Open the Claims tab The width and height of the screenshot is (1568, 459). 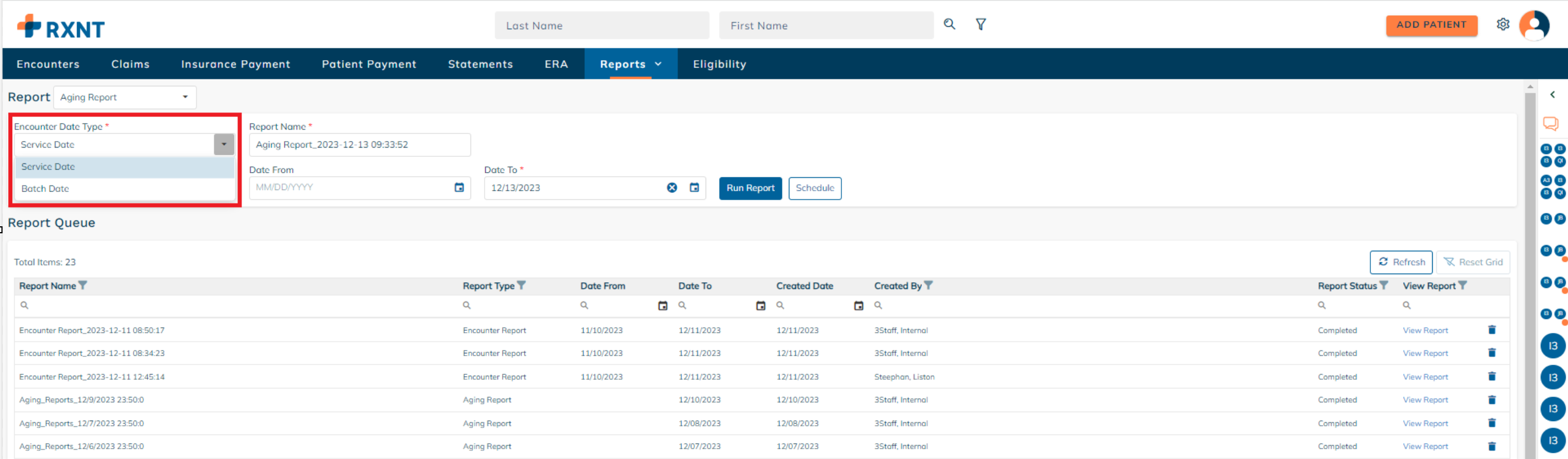[x=130, y=64]
